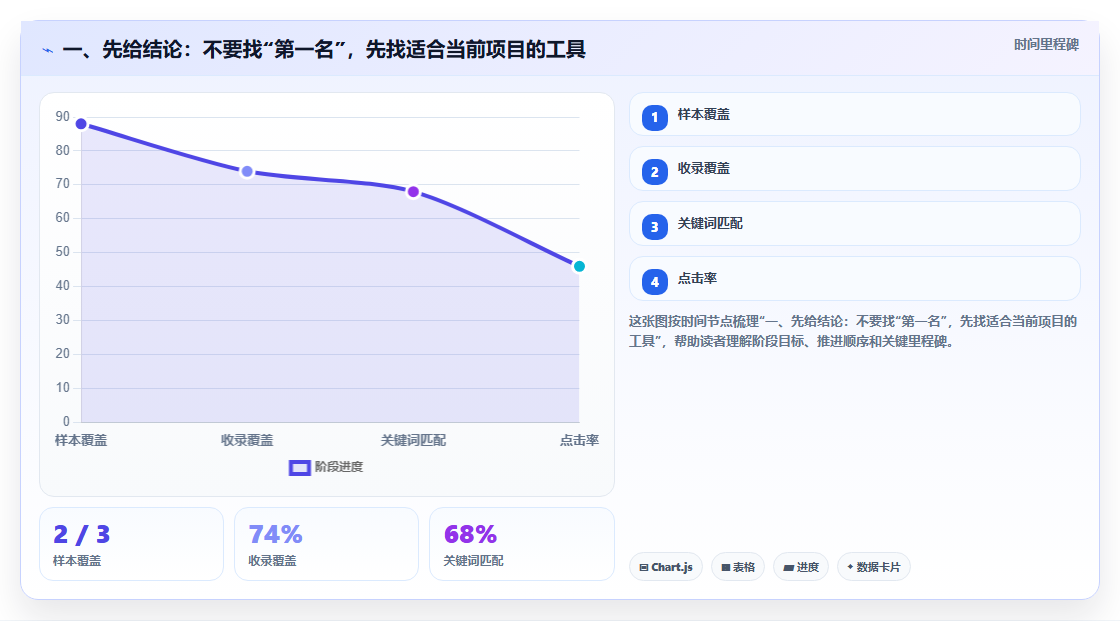The width and height of the screenshot is (1120, 621).
Task: Click the number 3 badge for 关键词匹配
Action: [x=654, y=227]
